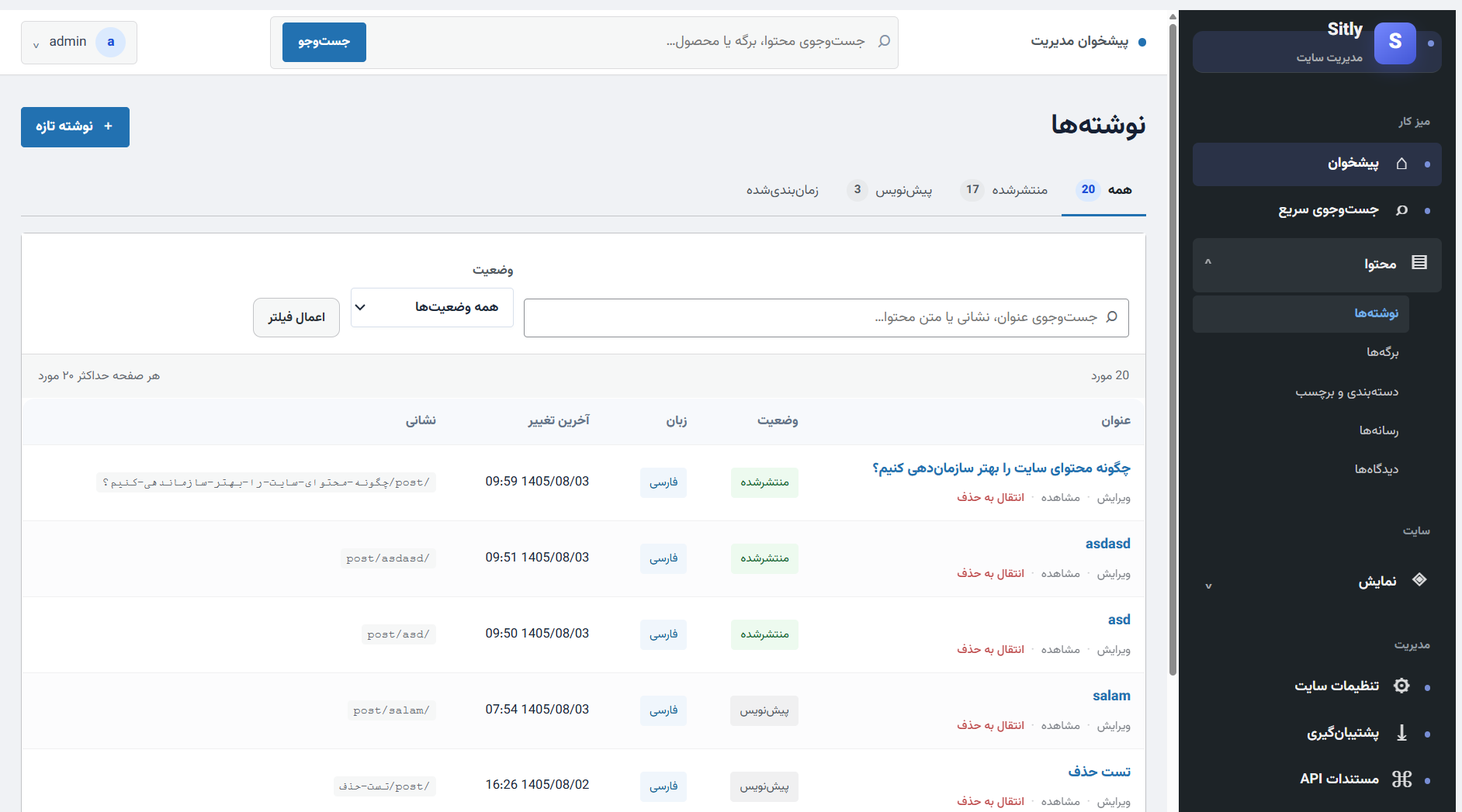This screenshot has width=1462, height=812.
Task: Click the home icon beside پیشخوان
Action: (1401, 164)
